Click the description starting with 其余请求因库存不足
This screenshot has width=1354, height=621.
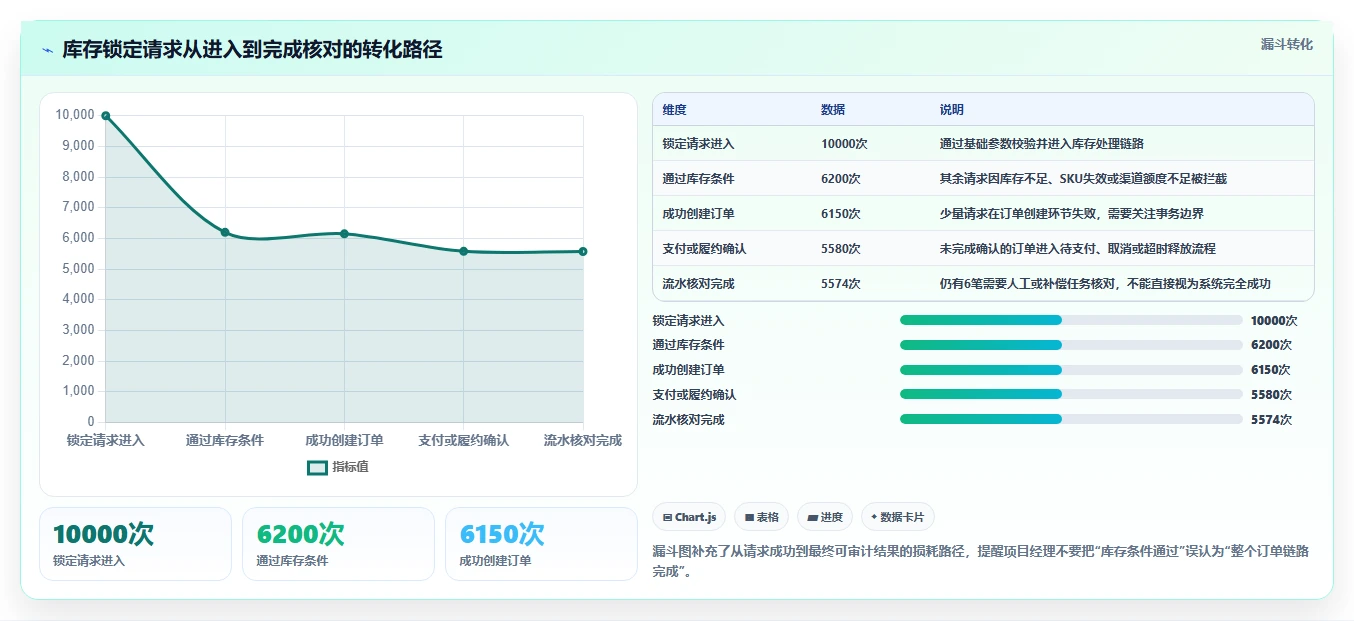point(1083,179)
